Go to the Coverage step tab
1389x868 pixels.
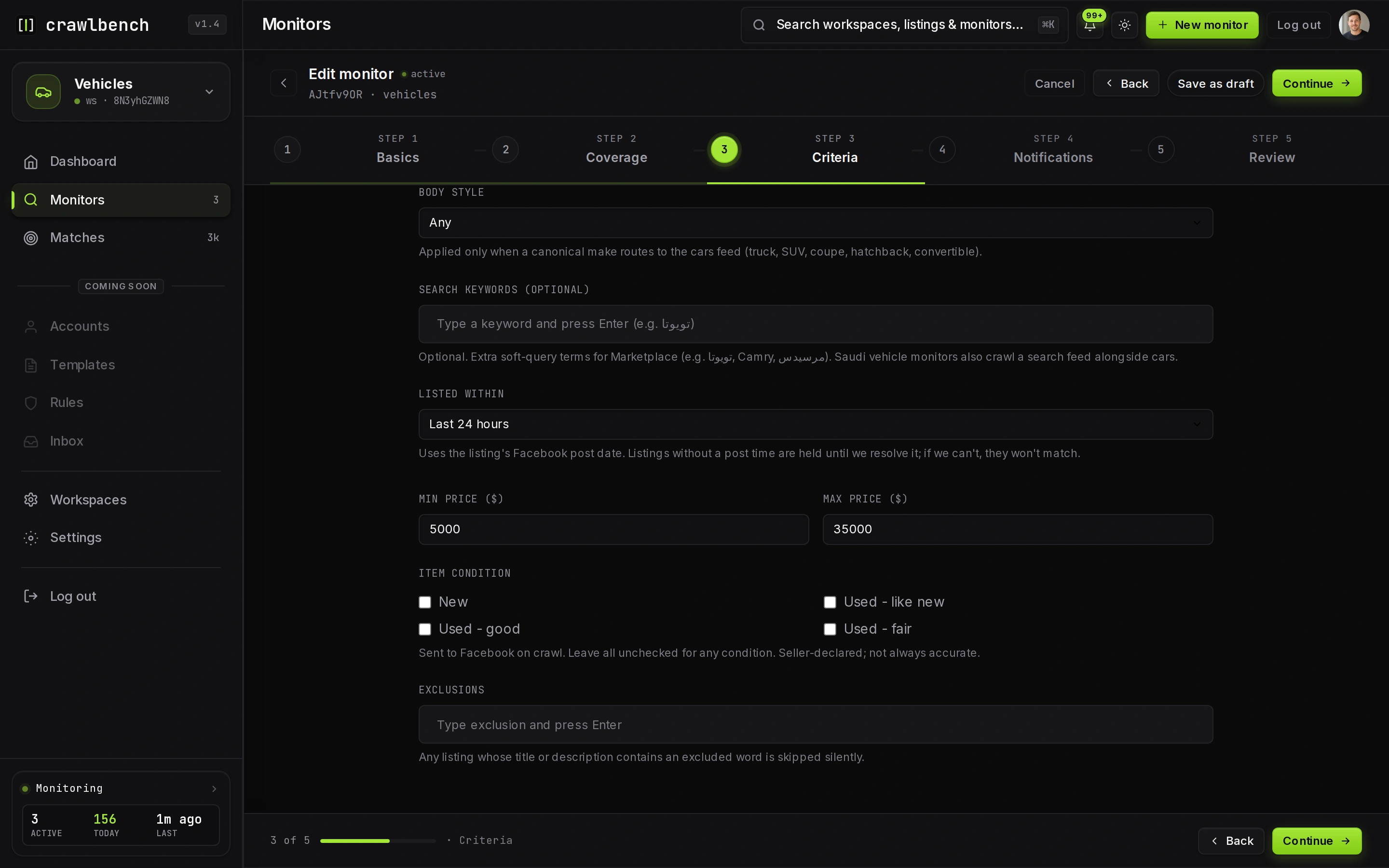616,149
